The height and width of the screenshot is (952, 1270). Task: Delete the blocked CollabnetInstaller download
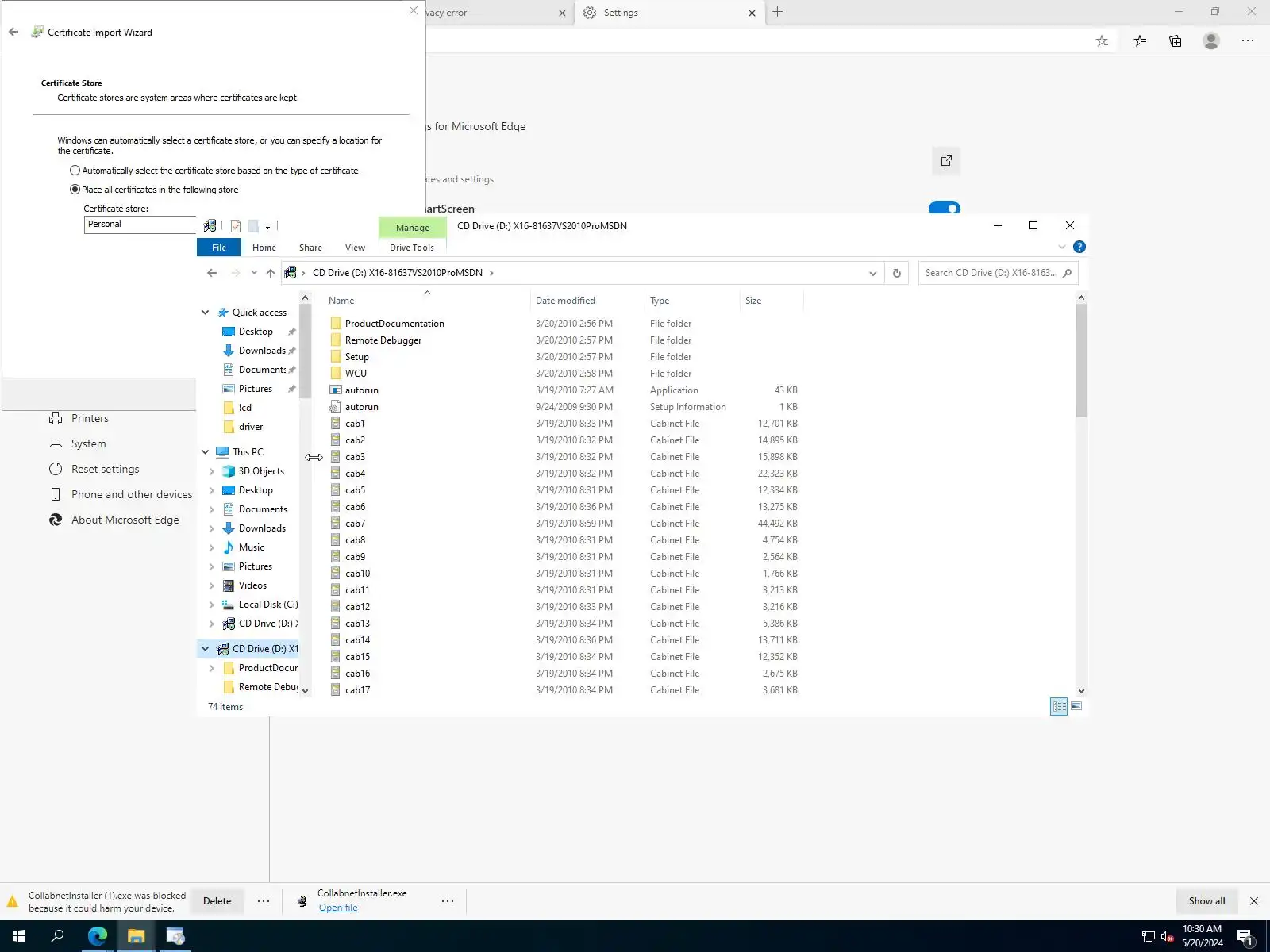[x=217, y=901]
